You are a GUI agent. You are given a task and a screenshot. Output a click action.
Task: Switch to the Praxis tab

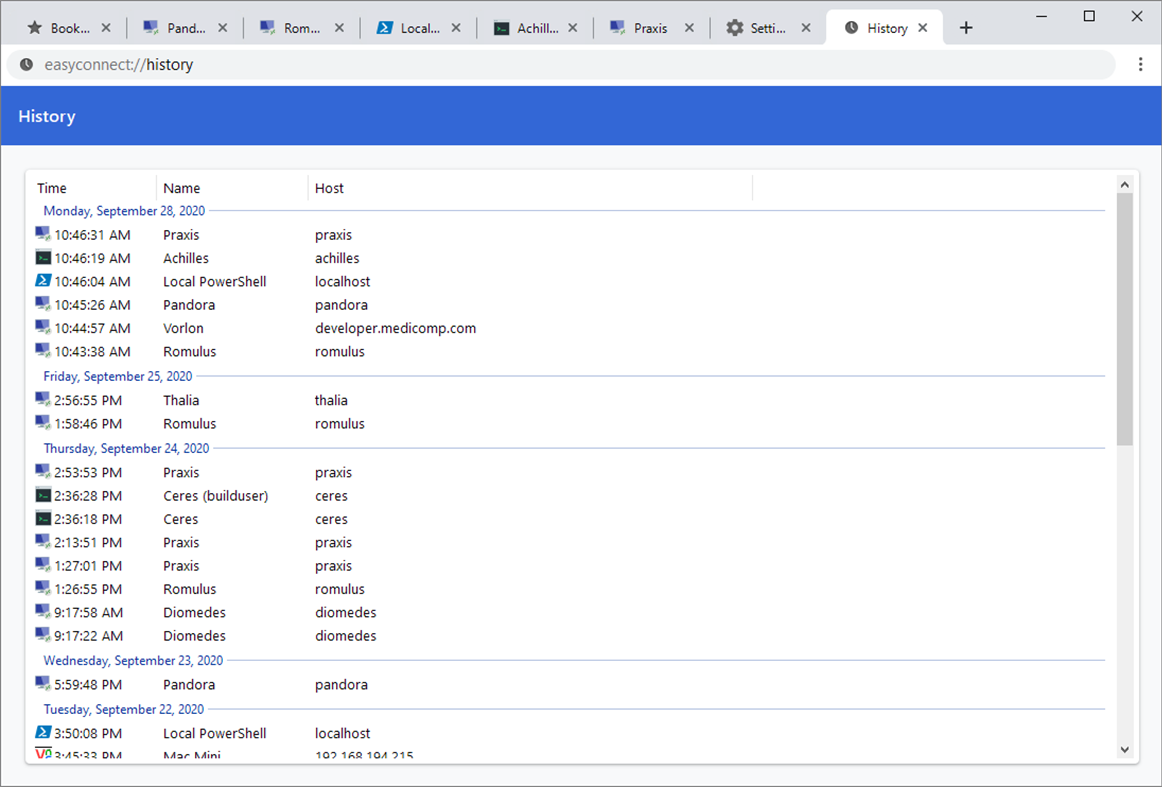651,27
